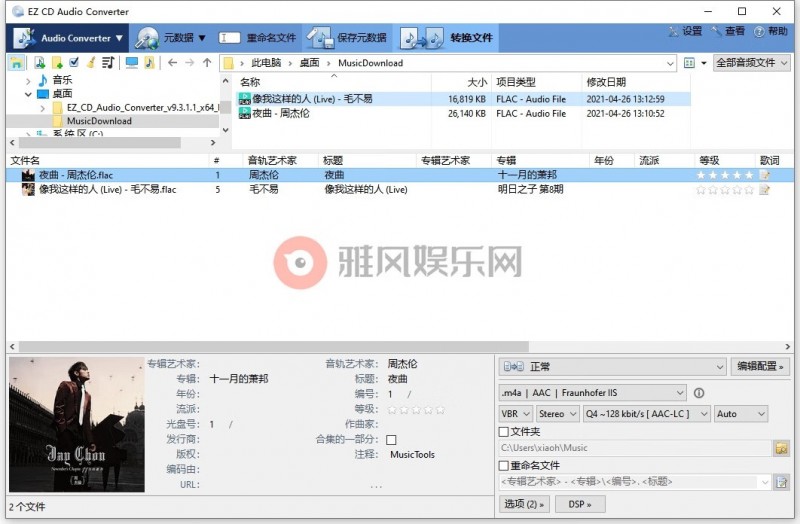Open the Audio Converter mode menu

pyautogui.click(x=68, y=38)
